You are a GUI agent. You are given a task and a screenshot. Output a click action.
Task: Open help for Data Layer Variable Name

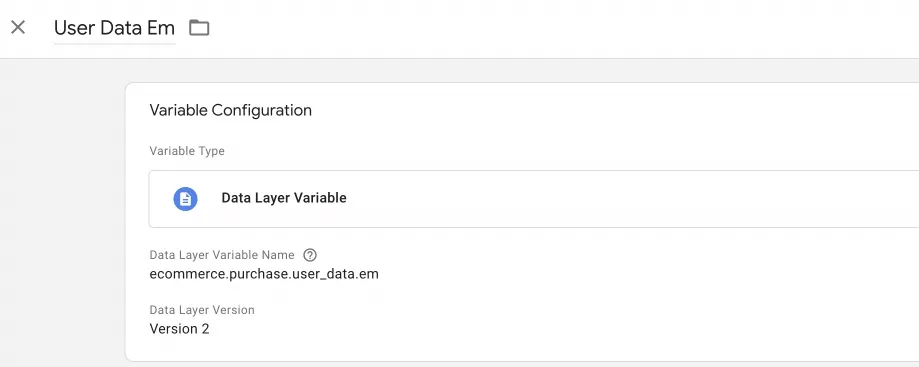(x=310, y=255)
